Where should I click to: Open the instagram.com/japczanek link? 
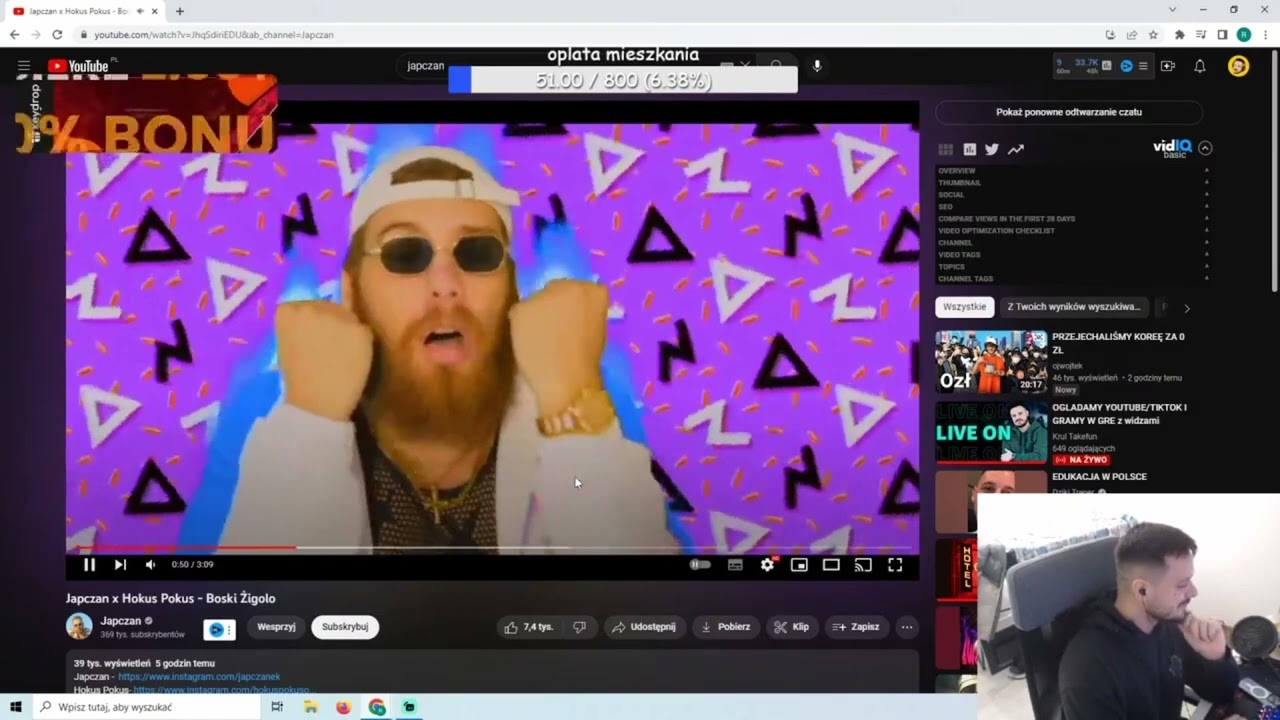coord(199,677)
